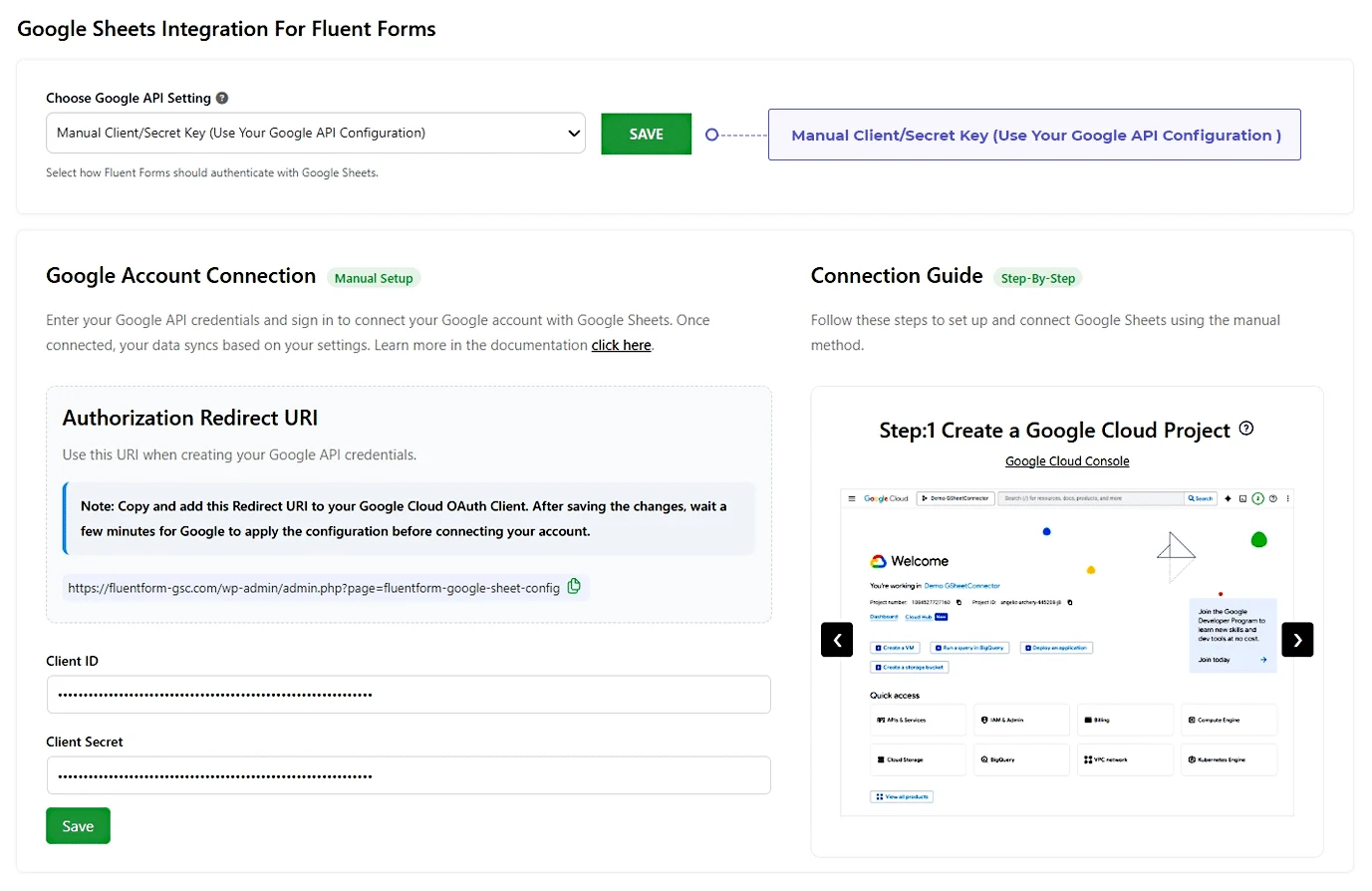Click the Client Secret label
The height and width of the screenshot is (891, 1372).
pos(85,742)
